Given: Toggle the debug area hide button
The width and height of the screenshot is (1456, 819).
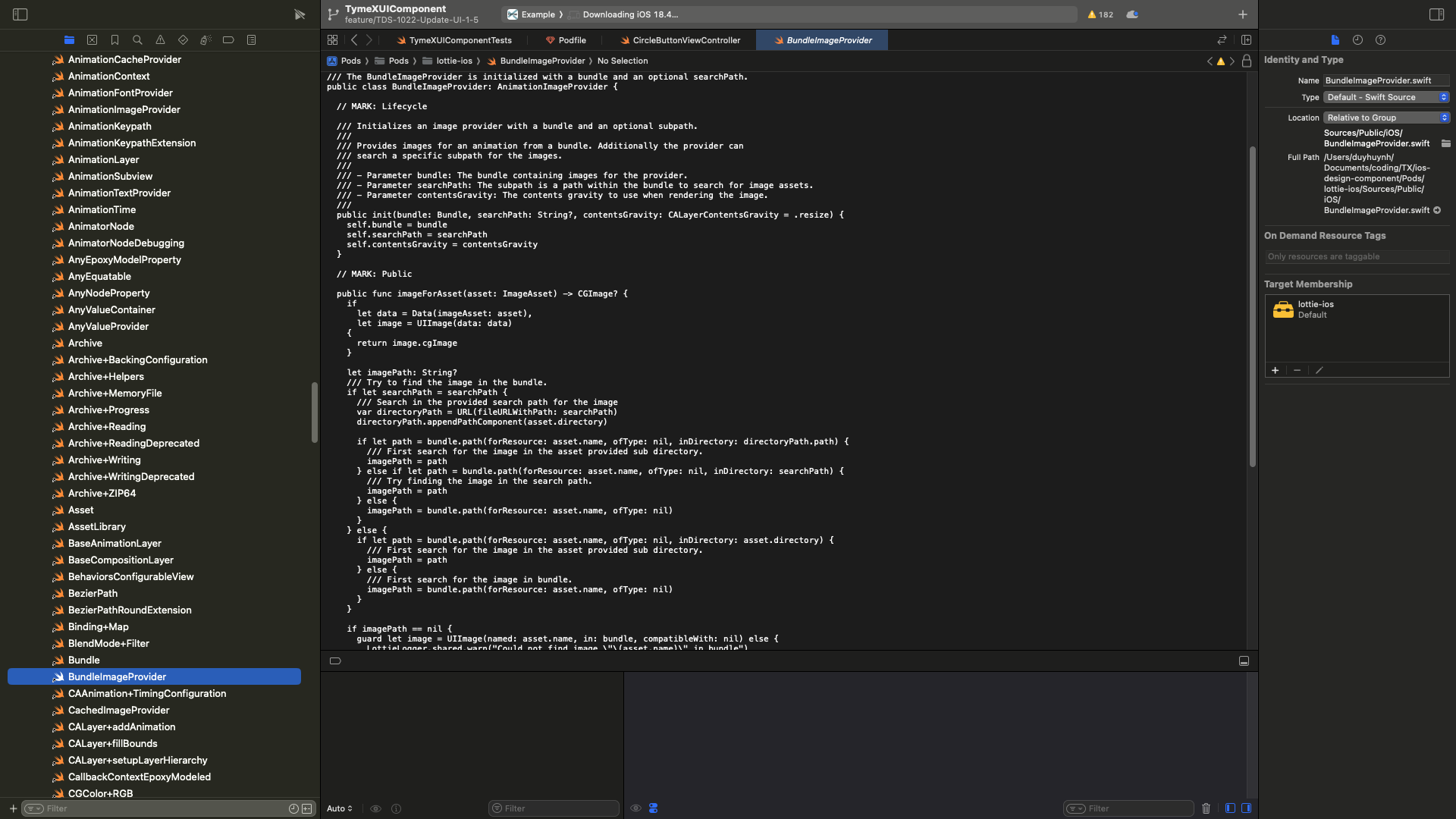Looking at the screenshot, I should [x=1244, y=661].
